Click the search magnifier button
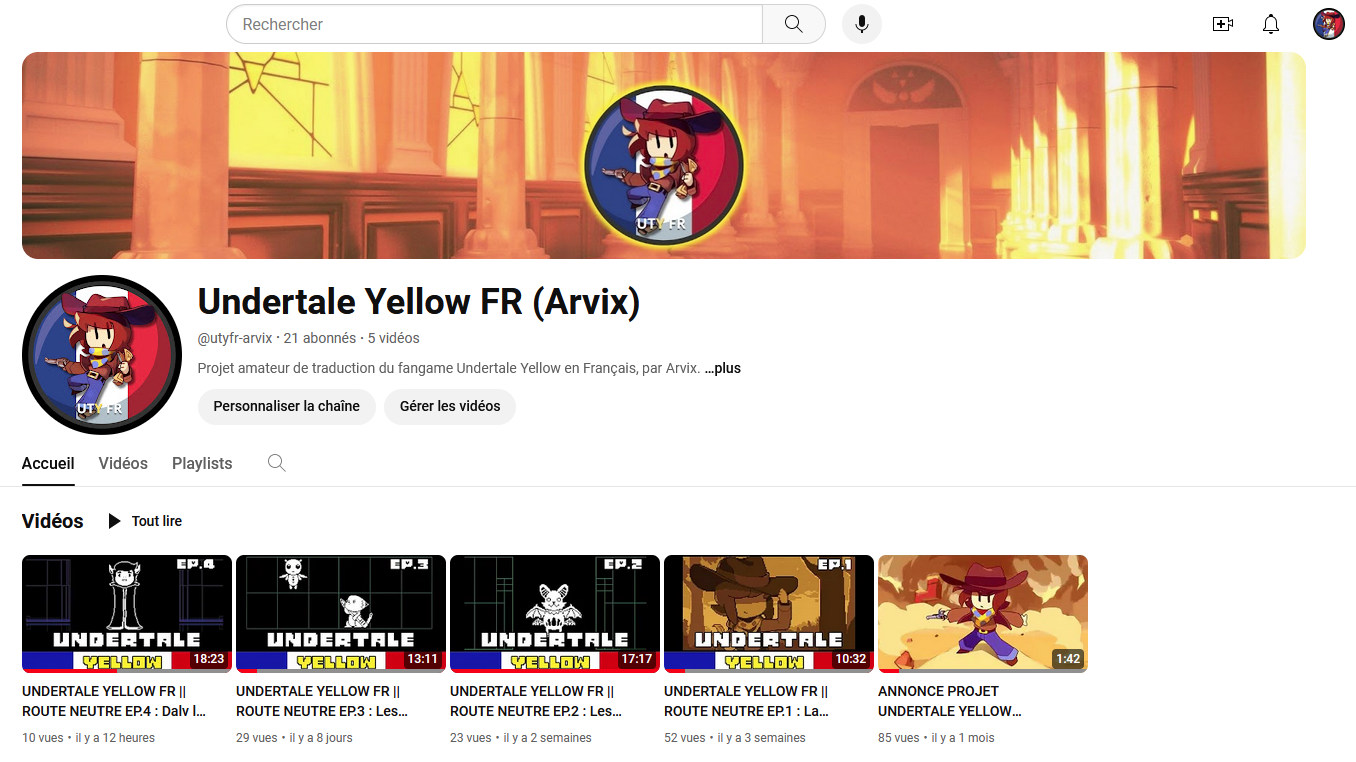Viewport: 1356px width, 762px height. (794, 24)
